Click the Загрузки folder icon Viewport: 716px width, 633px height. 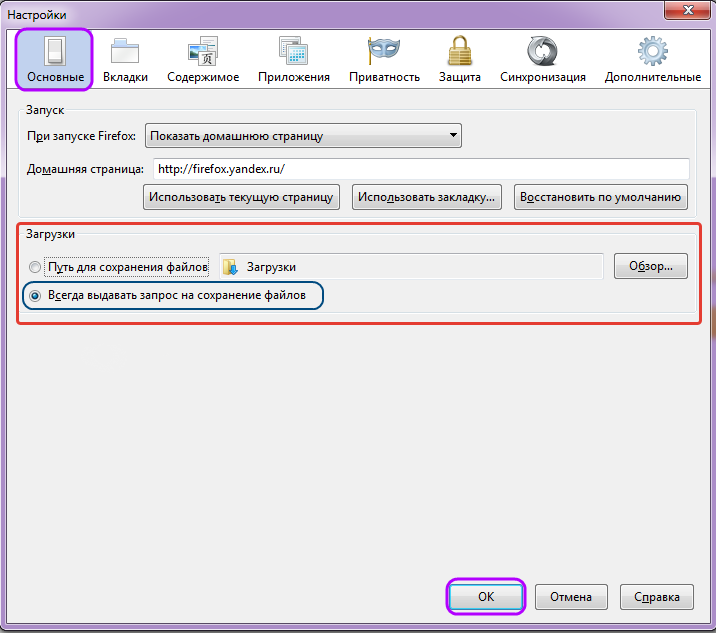230,267
